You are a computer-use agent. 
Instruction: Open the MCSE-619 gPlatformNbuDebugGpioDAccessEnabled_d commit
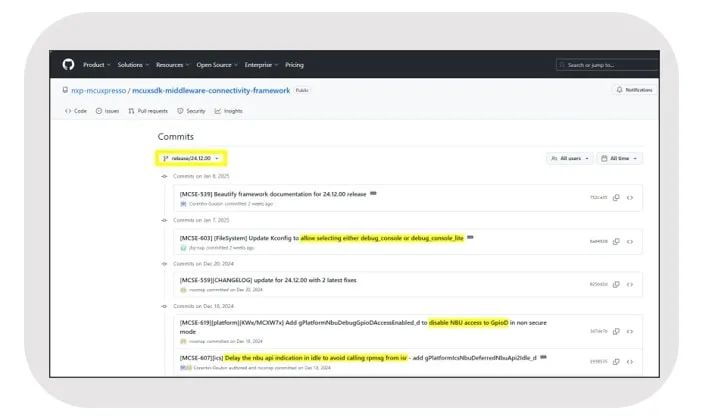363,327
